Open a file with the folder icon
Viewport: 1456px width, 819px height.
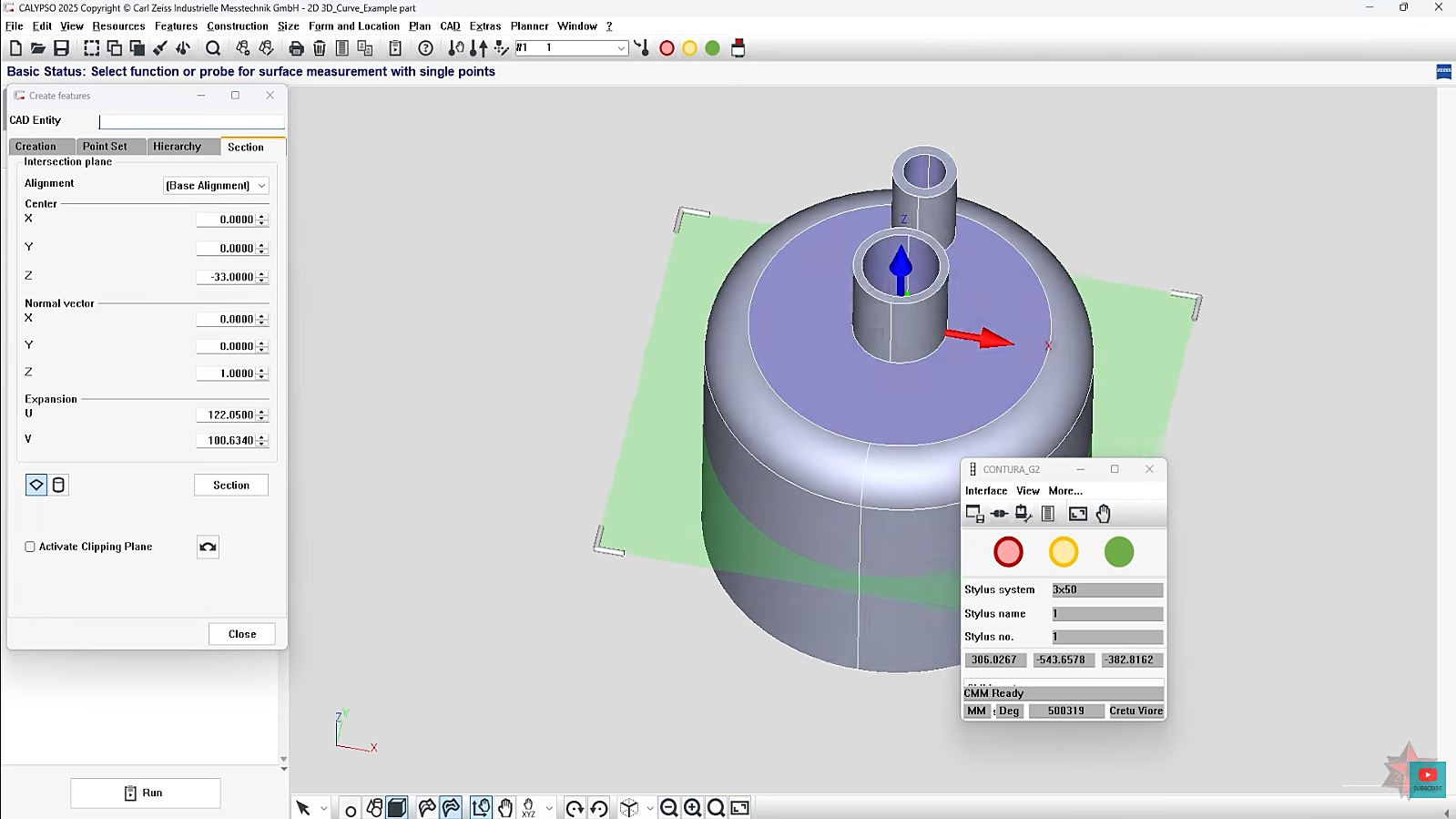coord(38,48)
